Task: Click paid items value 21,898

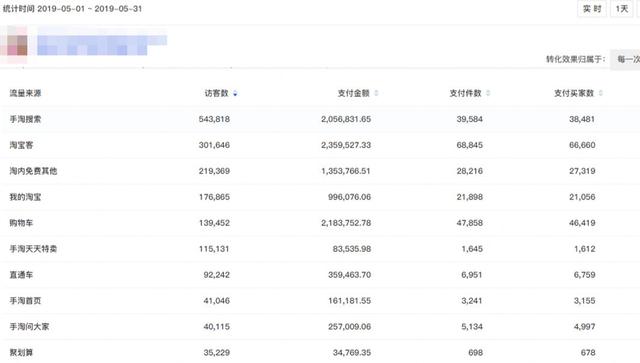Action: (x=470, y=197)
